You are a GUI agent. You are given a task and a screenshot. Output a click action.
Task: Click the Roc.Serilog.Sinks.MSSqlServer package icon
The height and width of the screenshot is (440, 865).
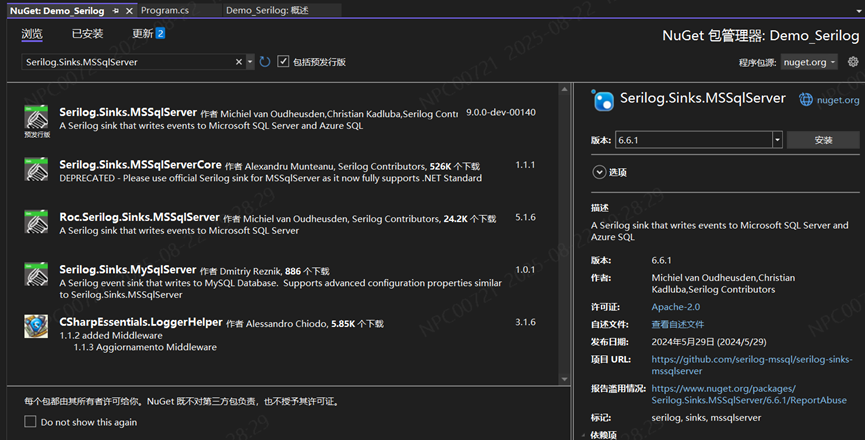[36, 221]
